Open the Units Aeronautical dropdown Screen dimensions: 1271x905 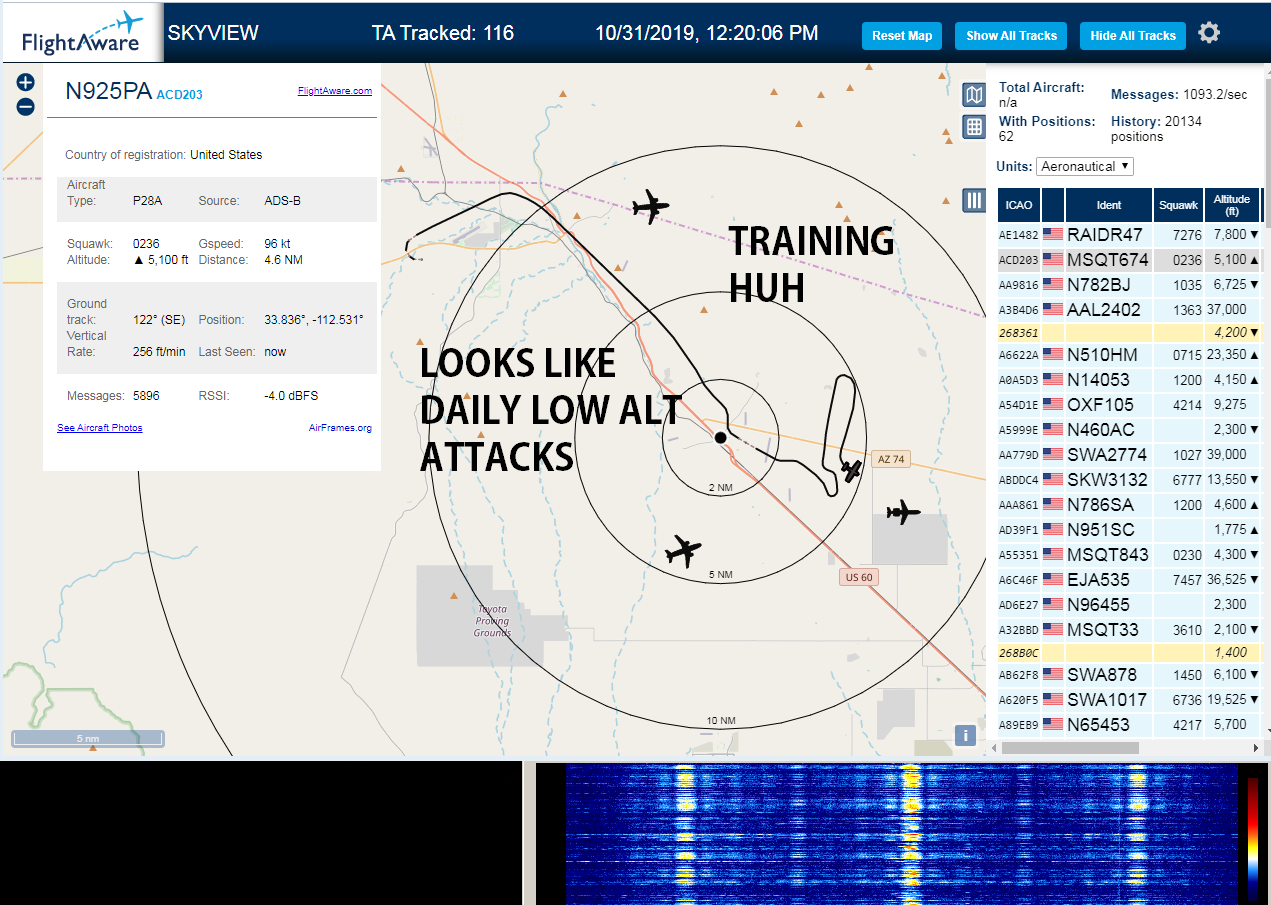(x=1085, y=166)
